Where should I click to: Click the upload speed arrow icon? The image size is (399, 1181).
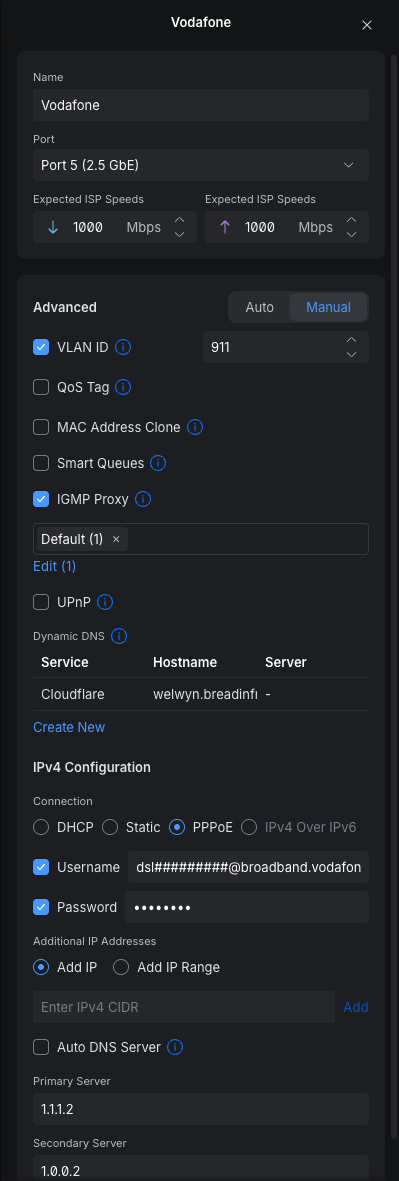point(224,227)
